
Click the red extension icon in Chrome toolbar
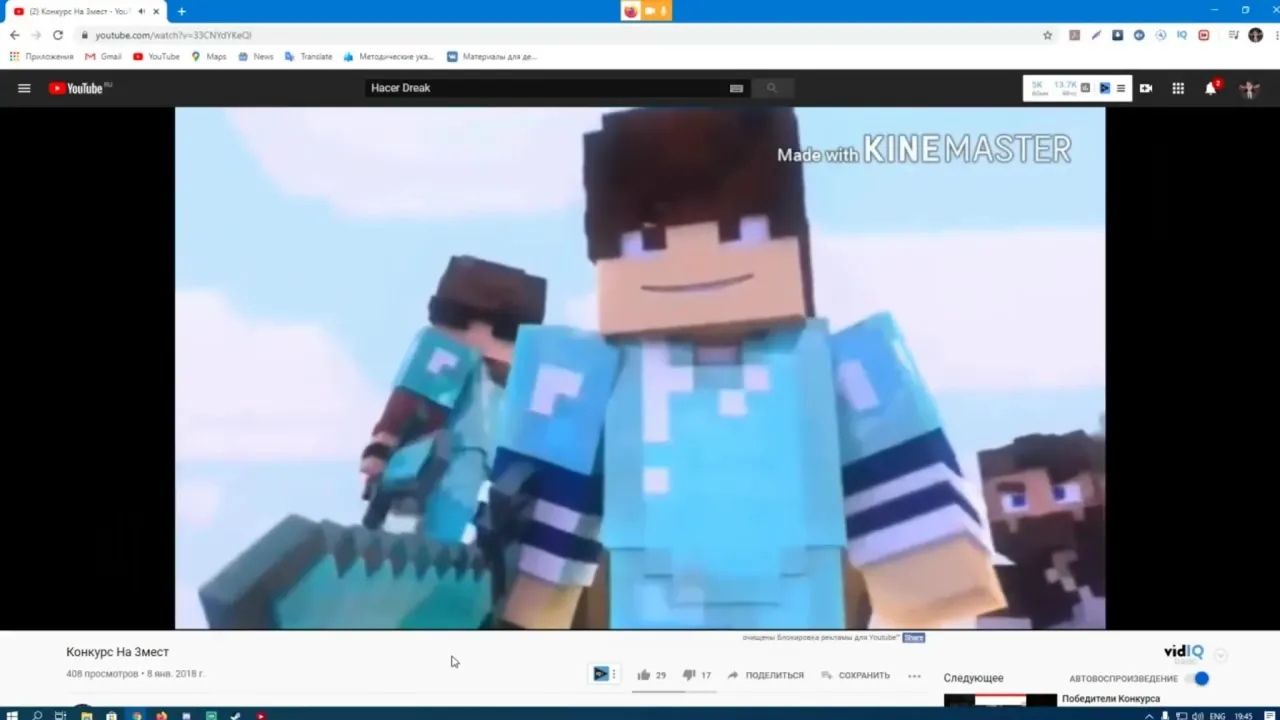1204,35
